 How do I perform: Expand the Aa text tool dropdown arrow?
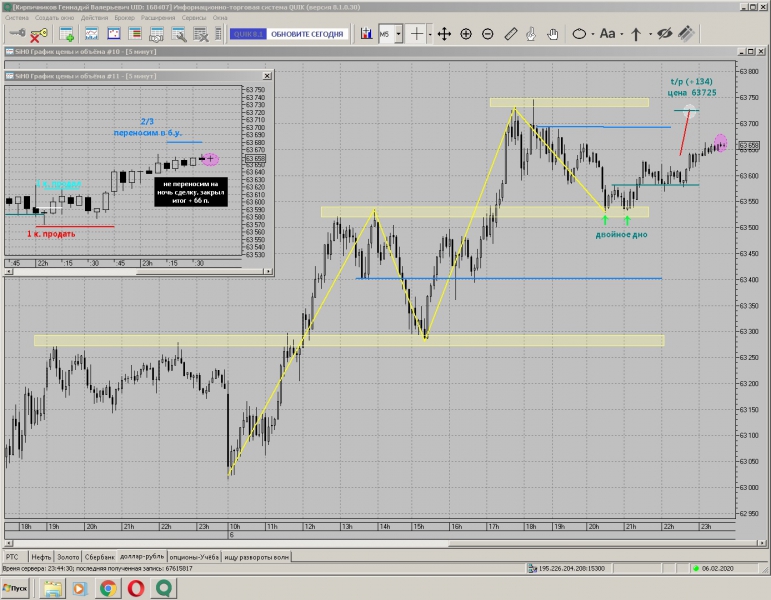coord(622,34)
